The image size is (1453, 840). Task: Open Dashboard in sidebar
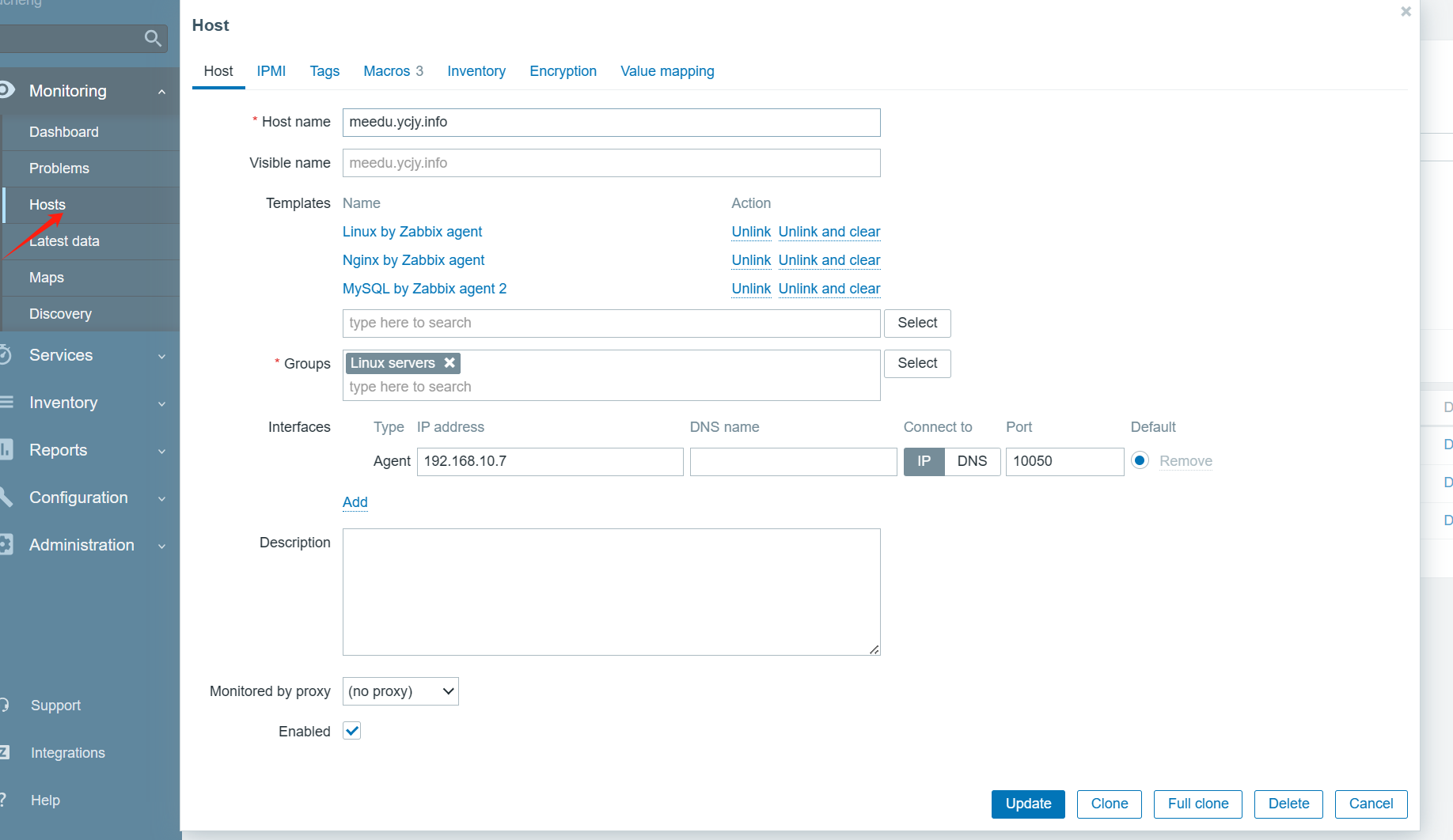64,132
